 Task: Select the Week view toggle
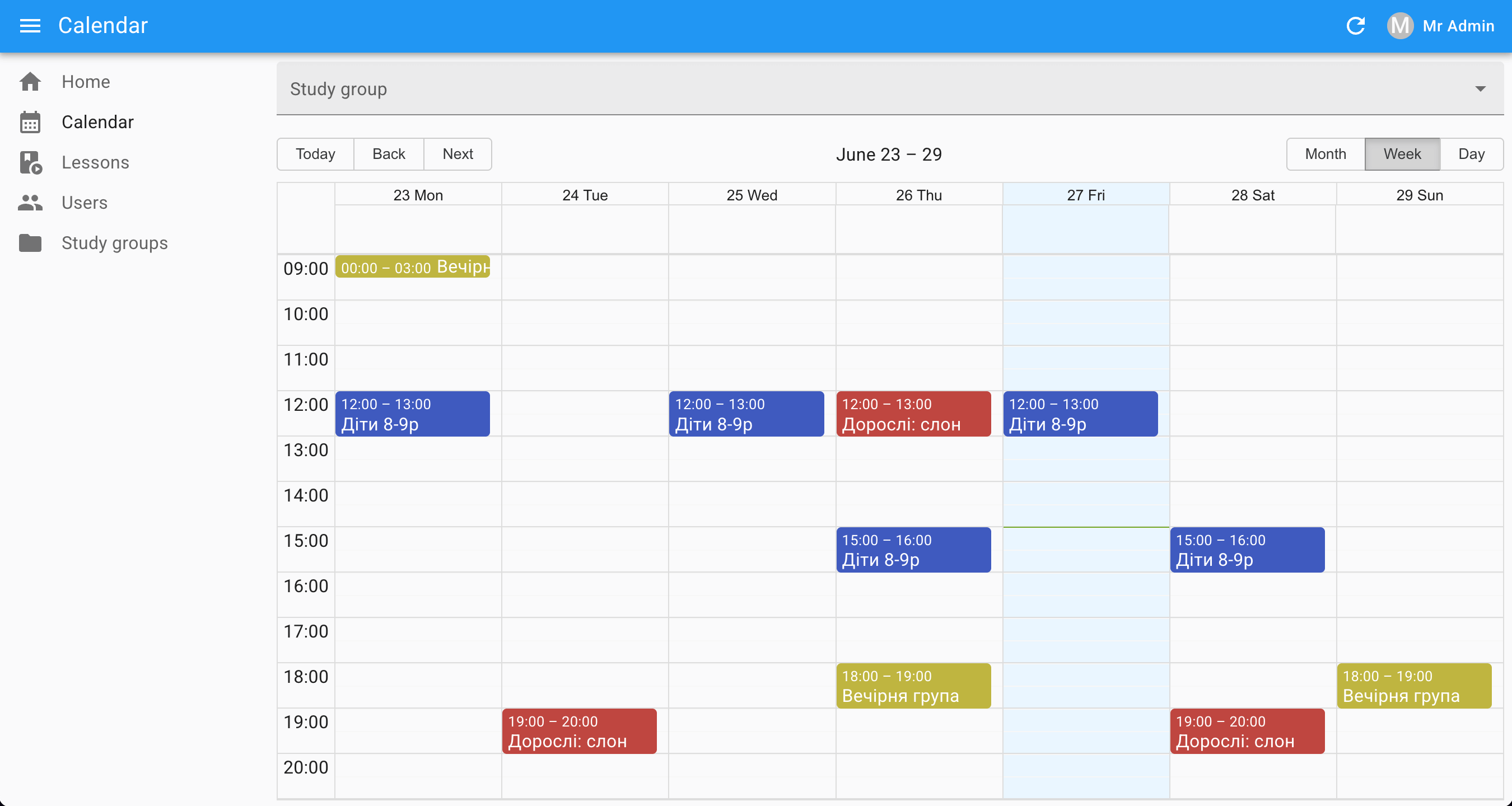1402,154
